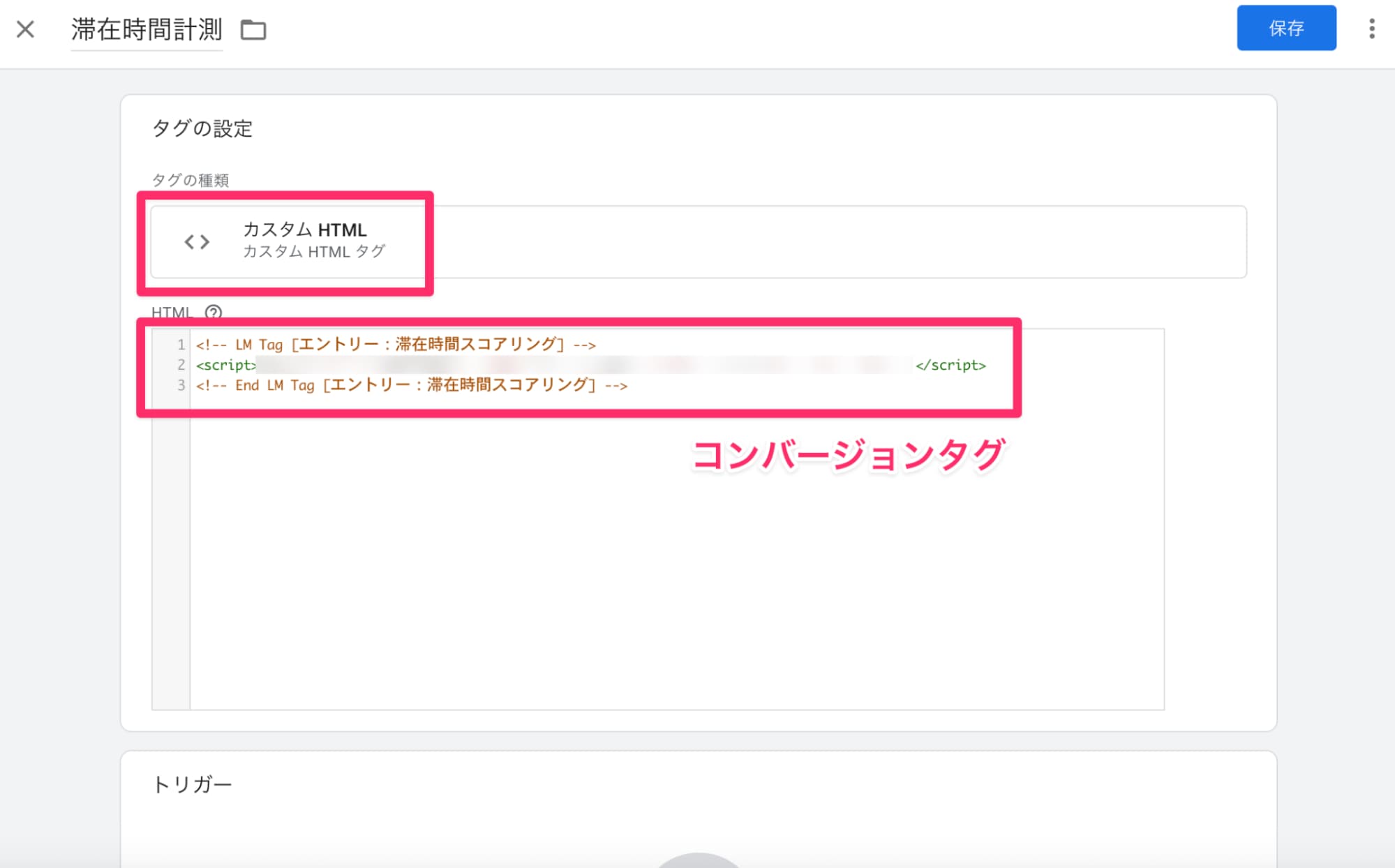Viewport: 1395px width, 868px height.
Task: Click the 保存 button to save the tag
Action: tap(1286, 29)
